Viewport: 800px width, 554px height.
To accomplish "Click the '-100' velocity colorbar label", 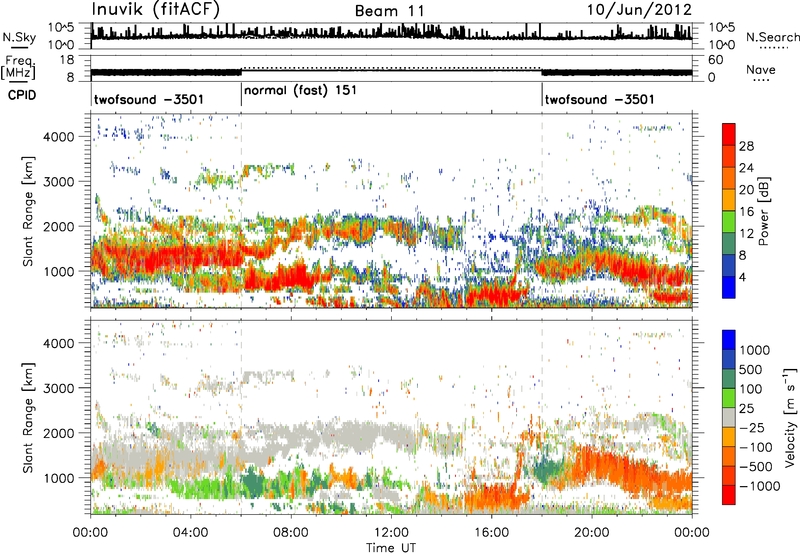I will 756,447.
